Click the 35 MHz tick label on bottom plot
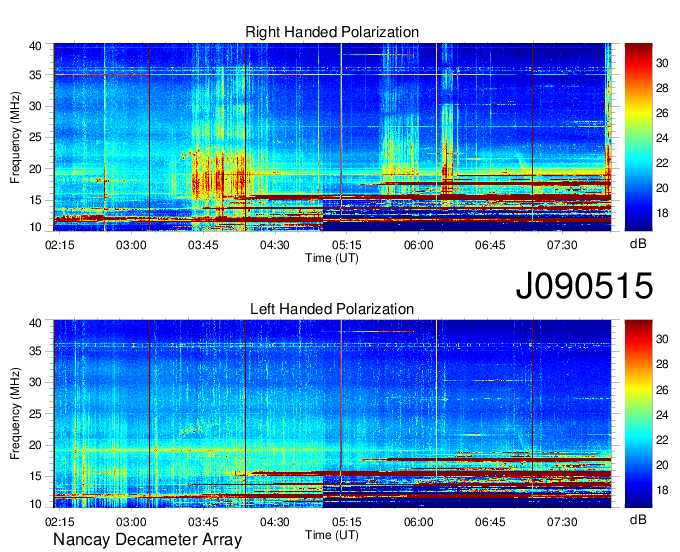680x552 pixels. click(35, 351)
